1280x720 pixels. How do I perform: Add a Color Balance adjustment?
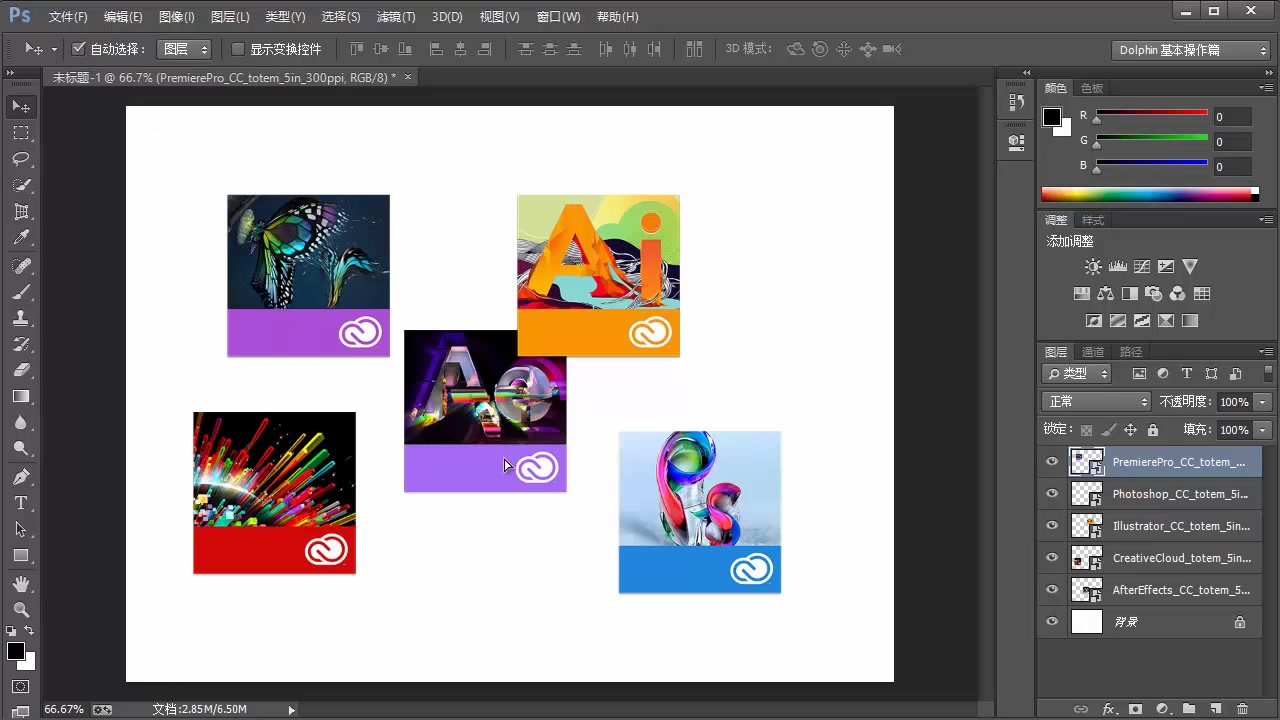point(1105,294)
